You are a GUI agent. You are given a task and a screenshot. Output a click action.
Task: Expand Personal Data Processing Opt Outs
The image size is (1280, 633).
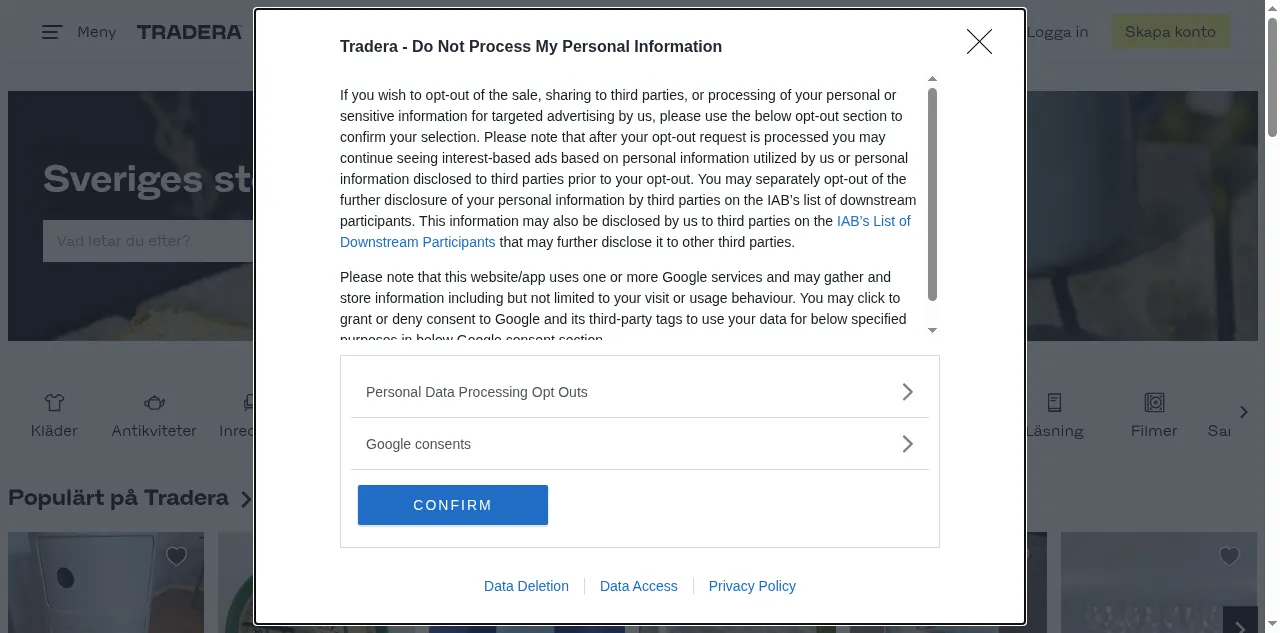(640, 392)
